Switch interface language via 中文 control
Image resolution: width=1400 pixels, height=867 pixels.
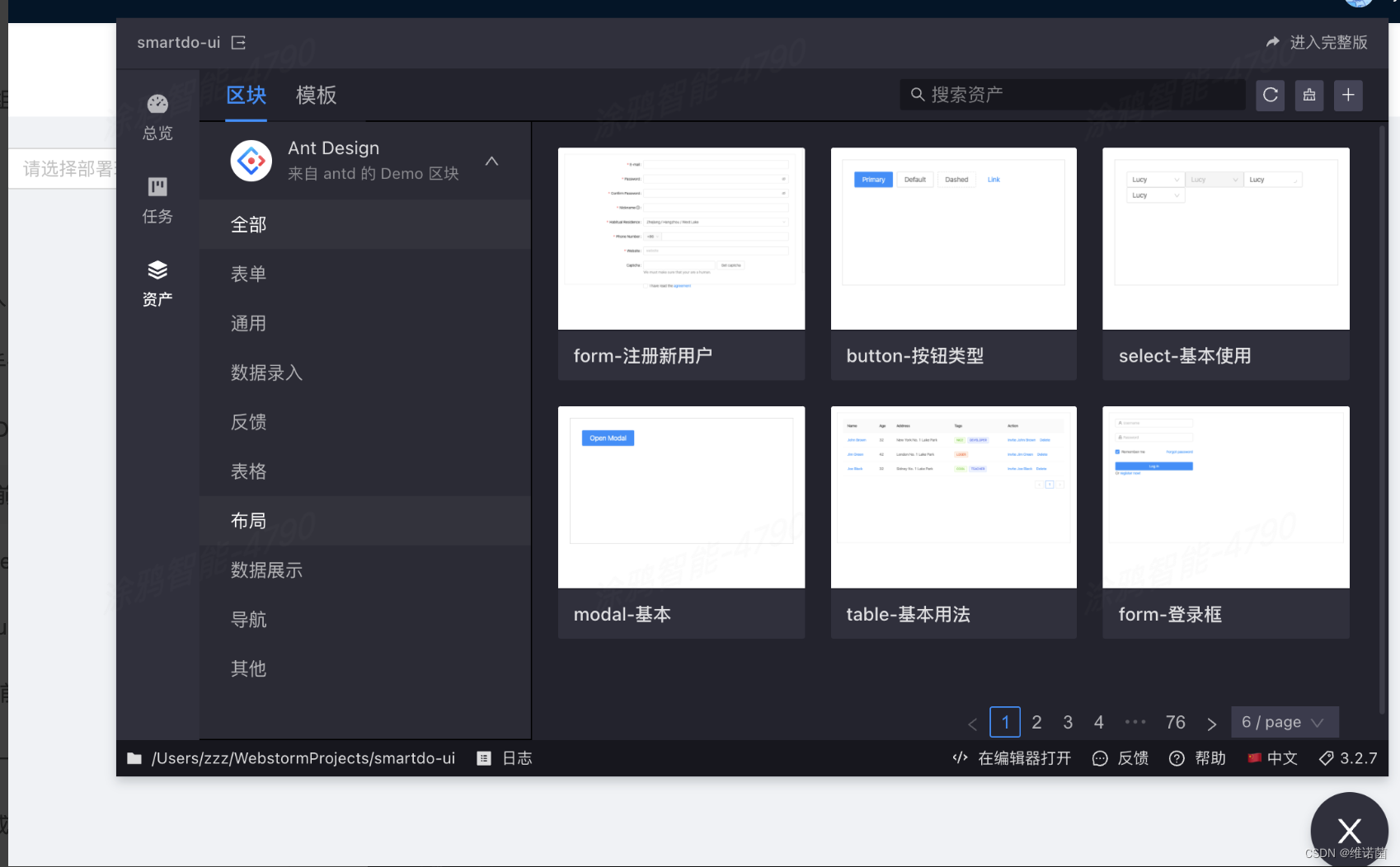[x=1272, y=757]
